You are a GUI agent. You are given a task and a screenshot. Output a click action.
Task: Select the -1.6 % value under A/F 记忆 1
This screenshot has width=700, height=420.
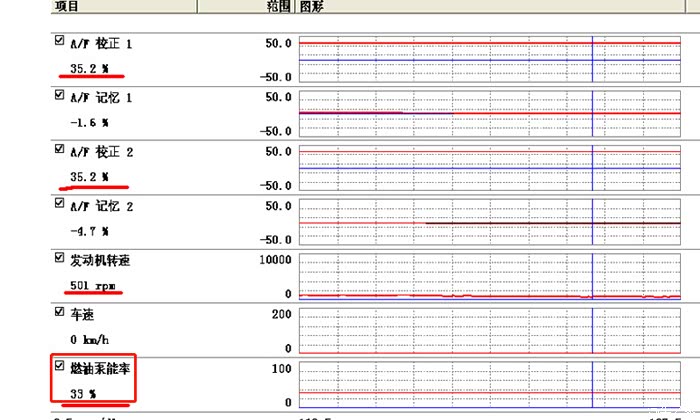coord(89,123)
